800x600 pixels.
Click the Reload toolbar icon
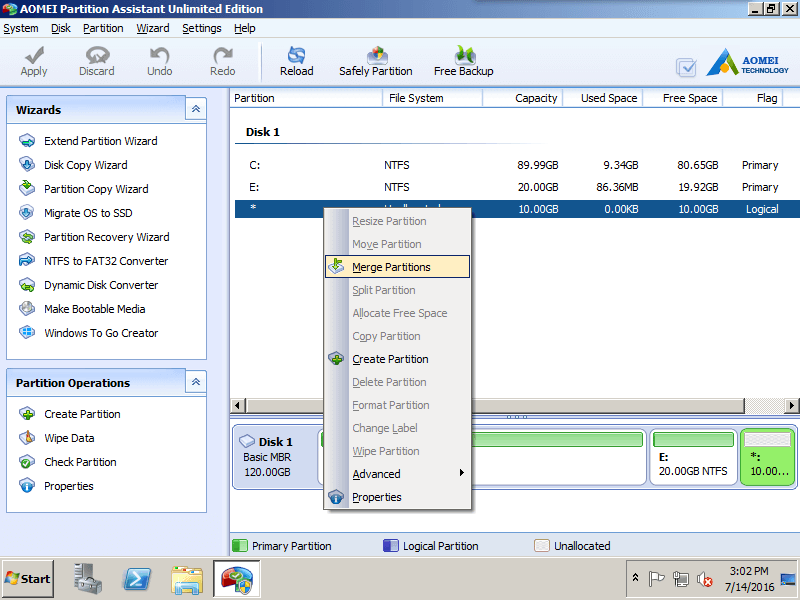pyautogui.click(x=296, y=55)
